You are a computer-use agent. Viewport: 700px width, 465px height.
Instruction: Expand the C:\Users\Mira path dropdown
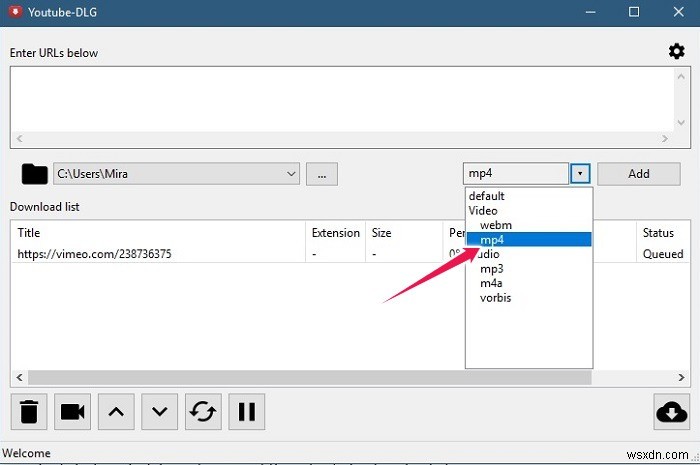tap(292, 174)
